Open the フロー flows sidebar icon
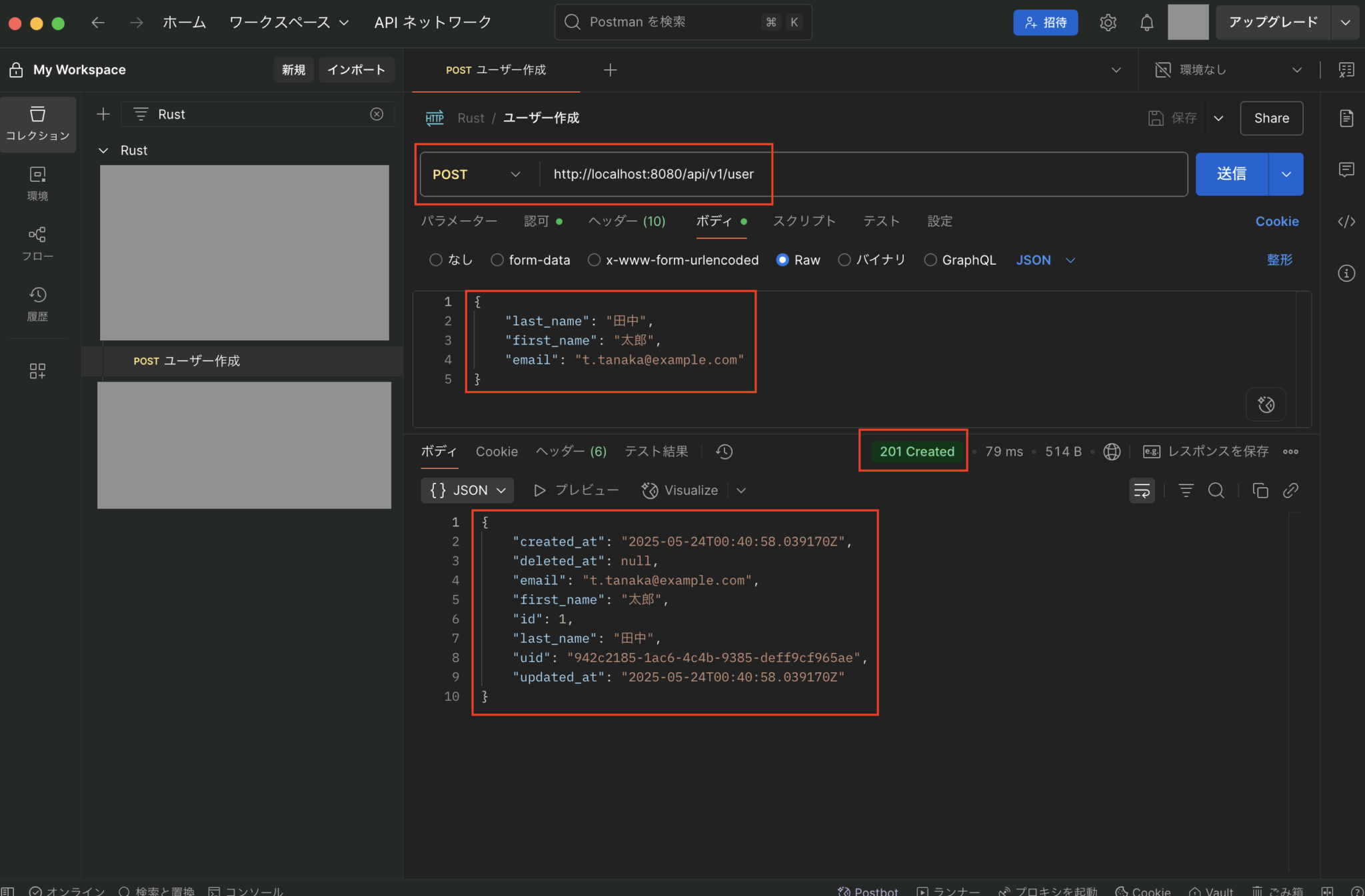 click(x=37, y=244)
